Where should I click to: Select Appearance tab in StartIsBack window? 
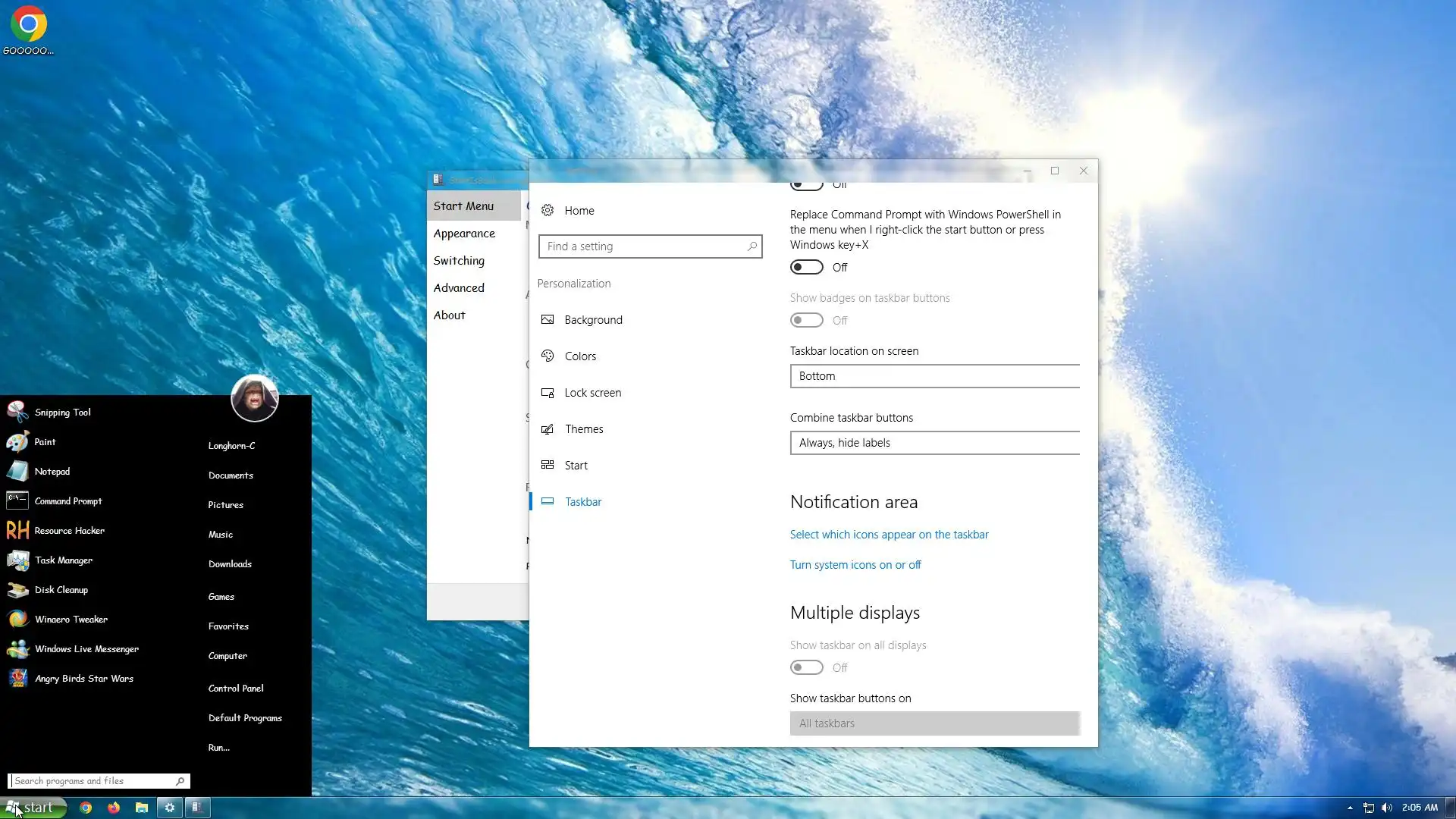464,234
